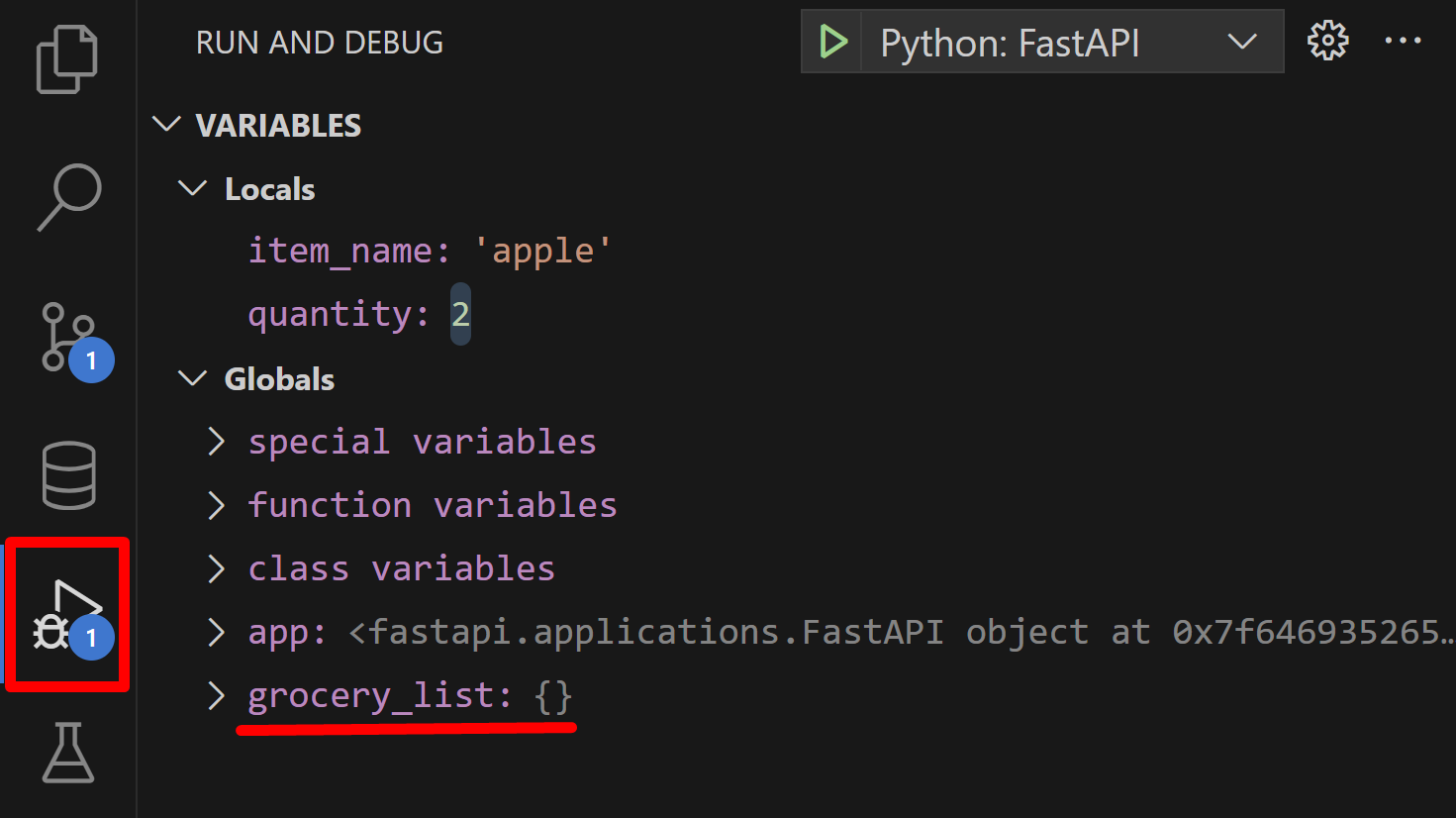The width and height of the screenshot is (1456, 818).
Task: Select the Search icon in activity bar
Action: point(66,196)
